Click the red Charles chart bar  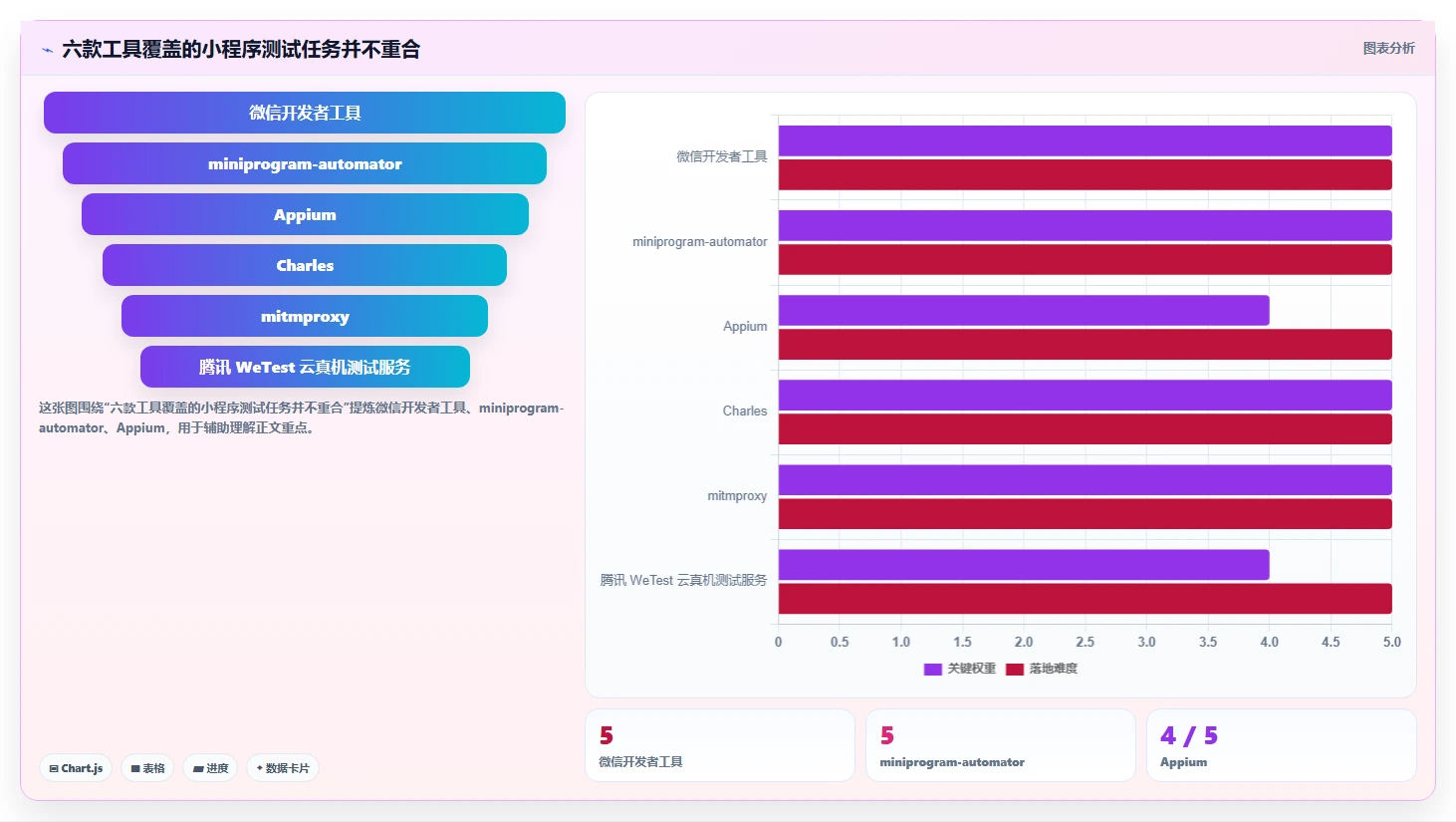tap(1085, 428)
